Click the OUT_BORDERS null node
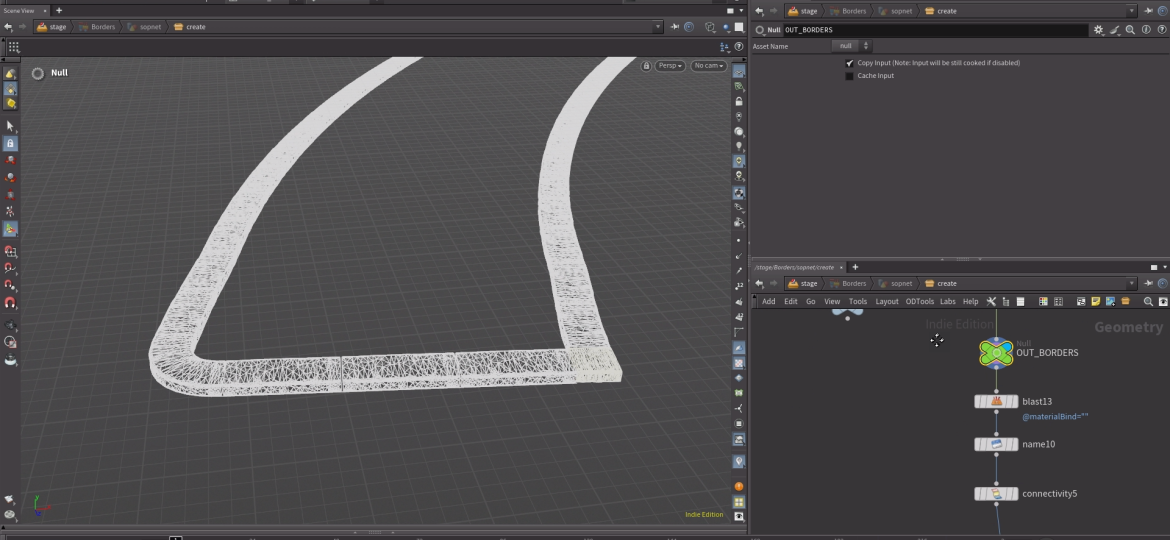Image resolution: width=1170 pixels, height=540 pixels. point(996,352)
